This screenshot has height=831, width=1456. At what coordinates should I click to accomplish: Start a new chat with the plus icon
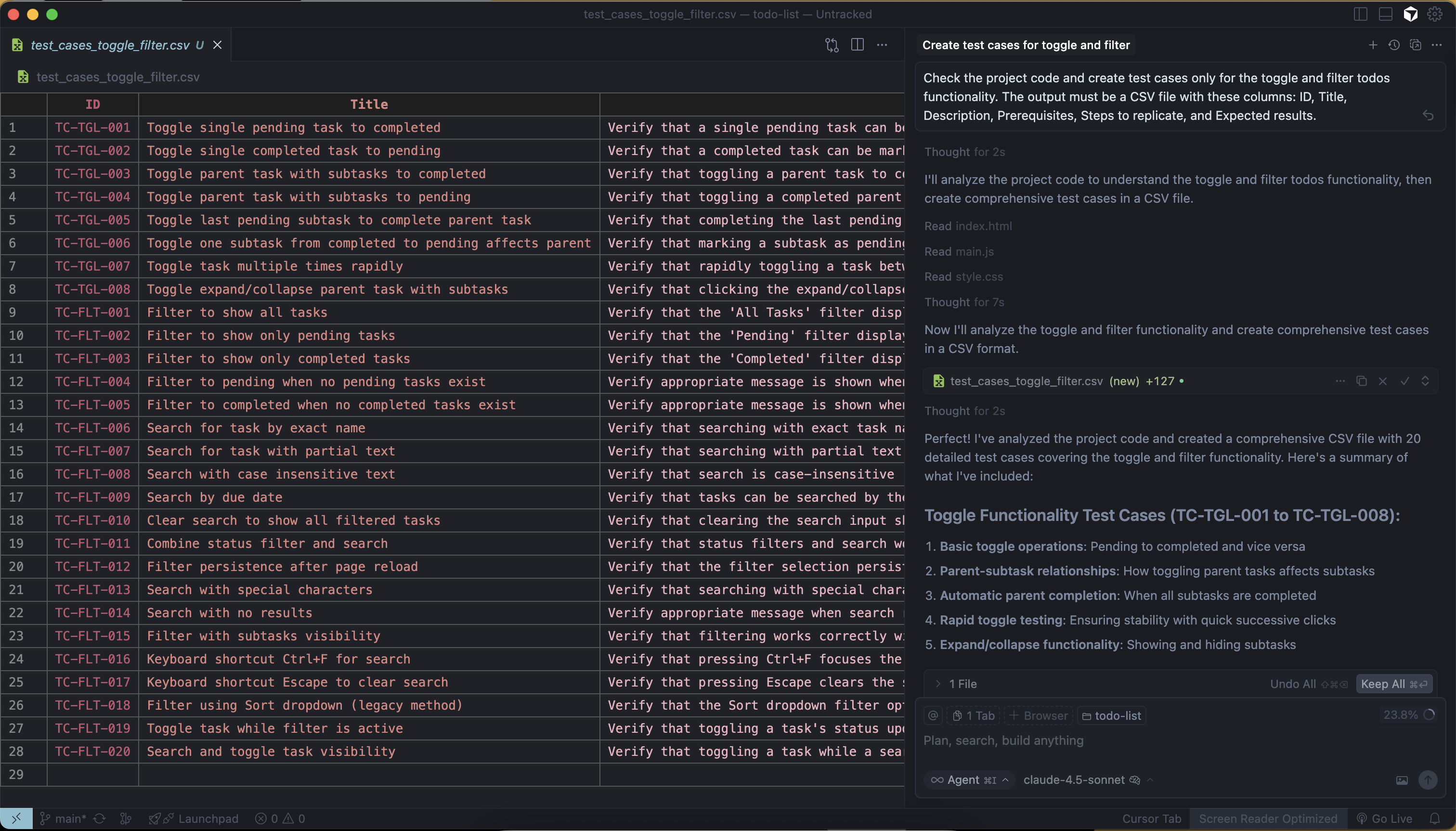pyautogui.click(x=1372, y=45)
